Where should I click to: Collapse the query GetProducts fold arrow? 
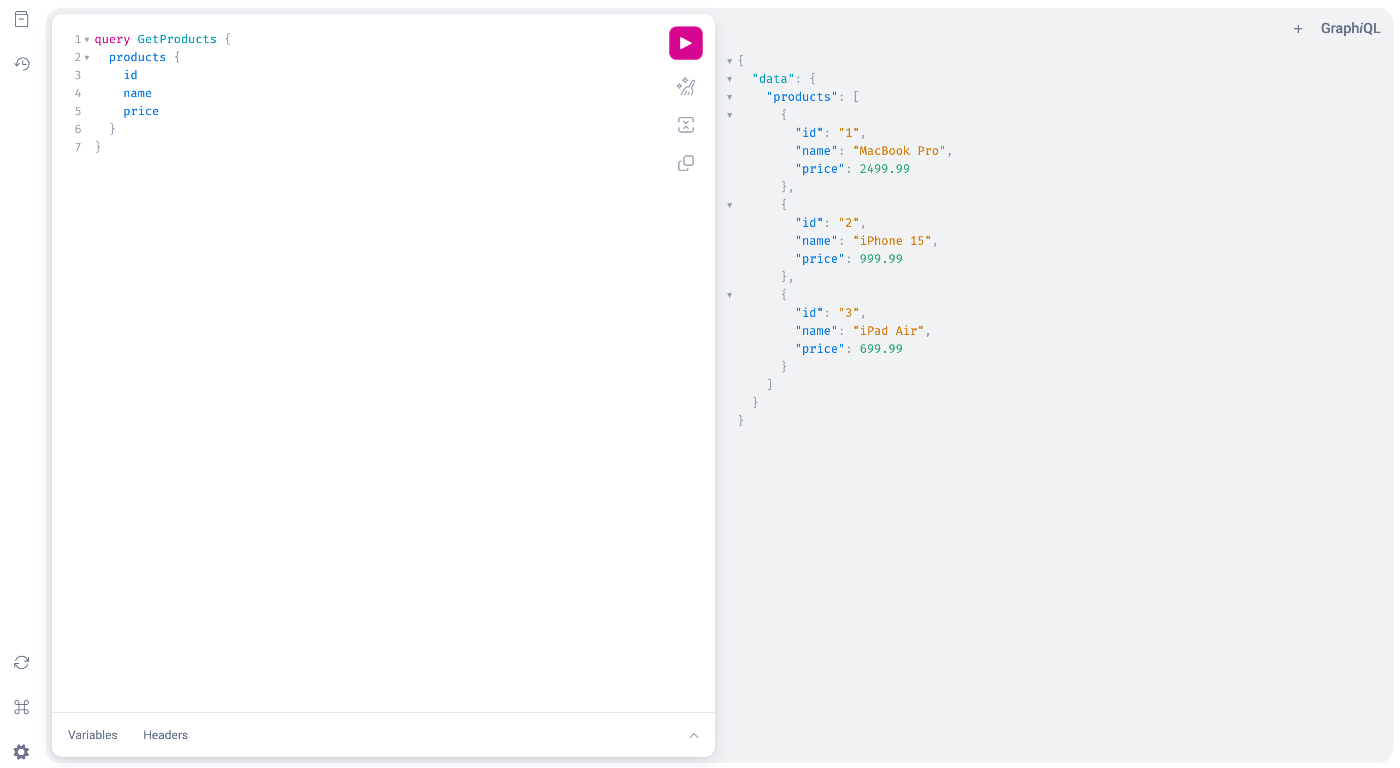pyautogui.click(x=87, y=40)
